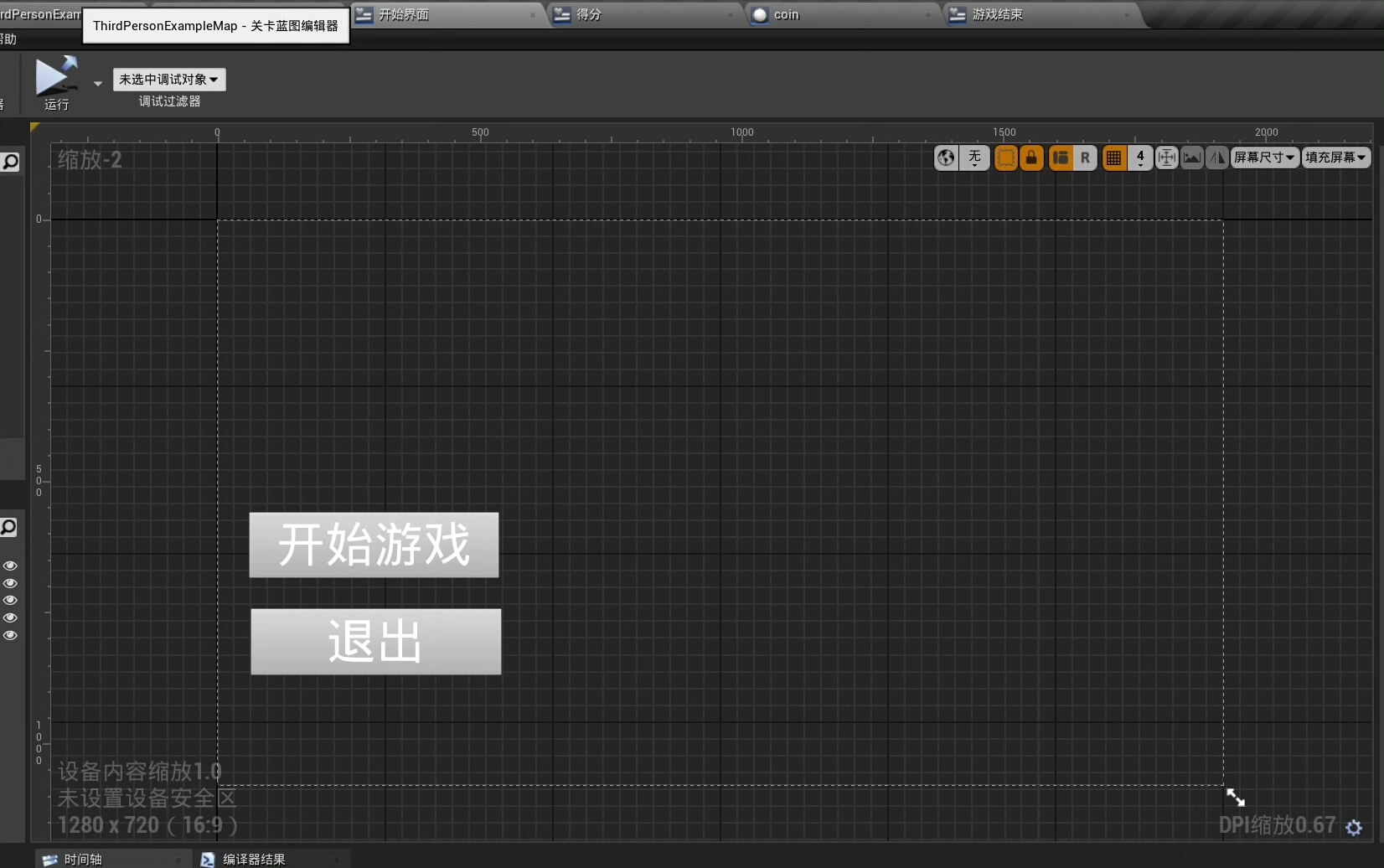Screen dimensions: 1384x868
Task: Click the upper magnifier search icon
Action: [10, 162]
